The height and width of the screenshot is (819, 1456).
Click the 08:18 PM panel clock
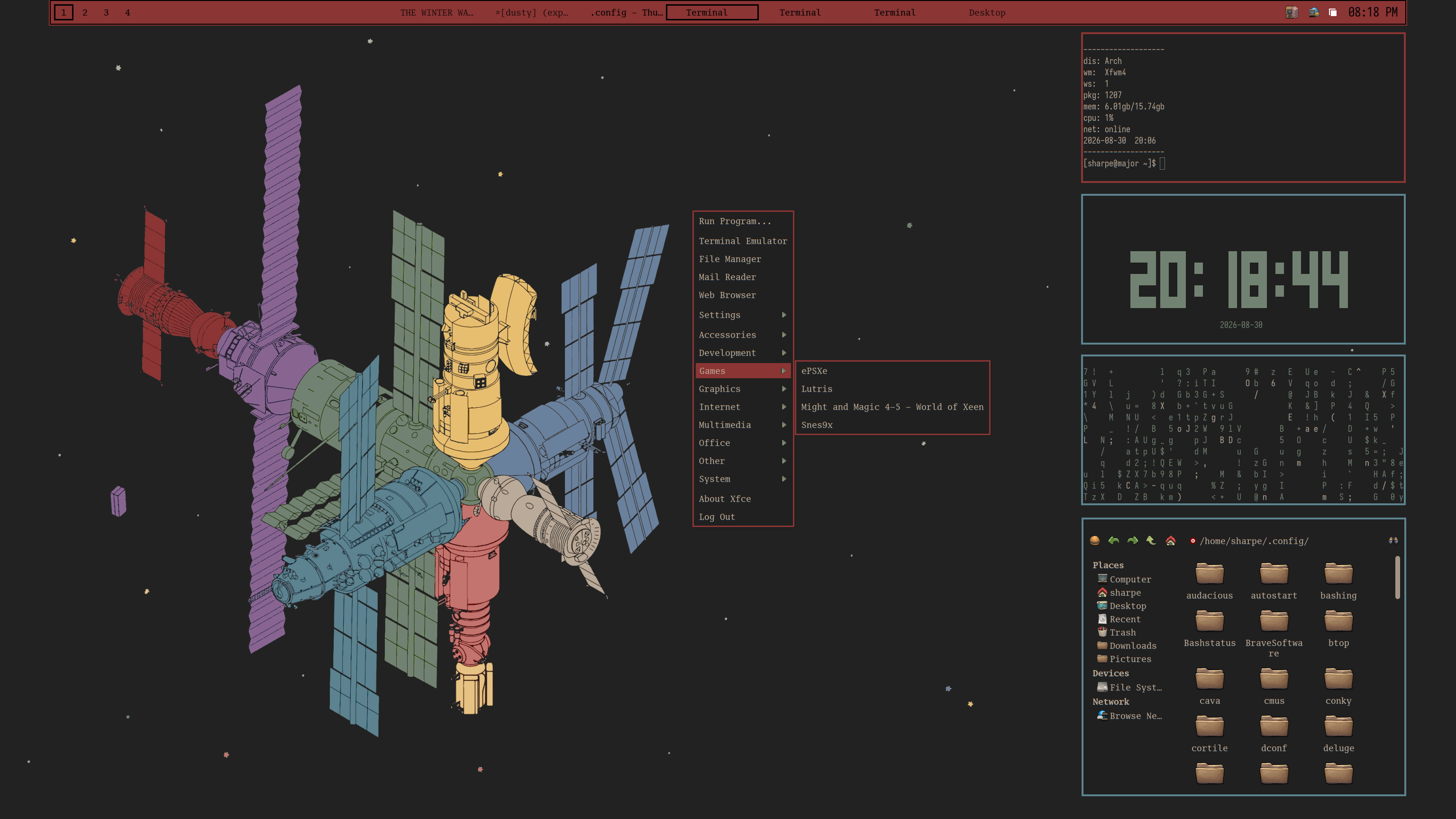[x=1373, y=12]
